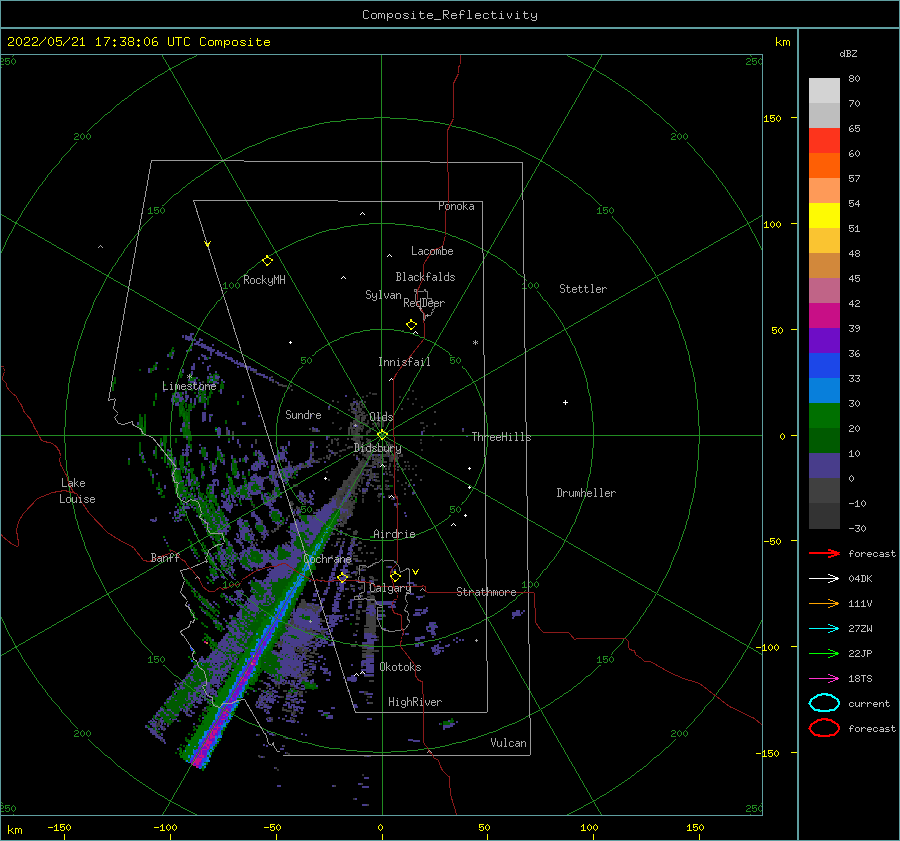Click the ThreeHills label
This screenshot has width=900, height=841.
[x=501, y=437]
